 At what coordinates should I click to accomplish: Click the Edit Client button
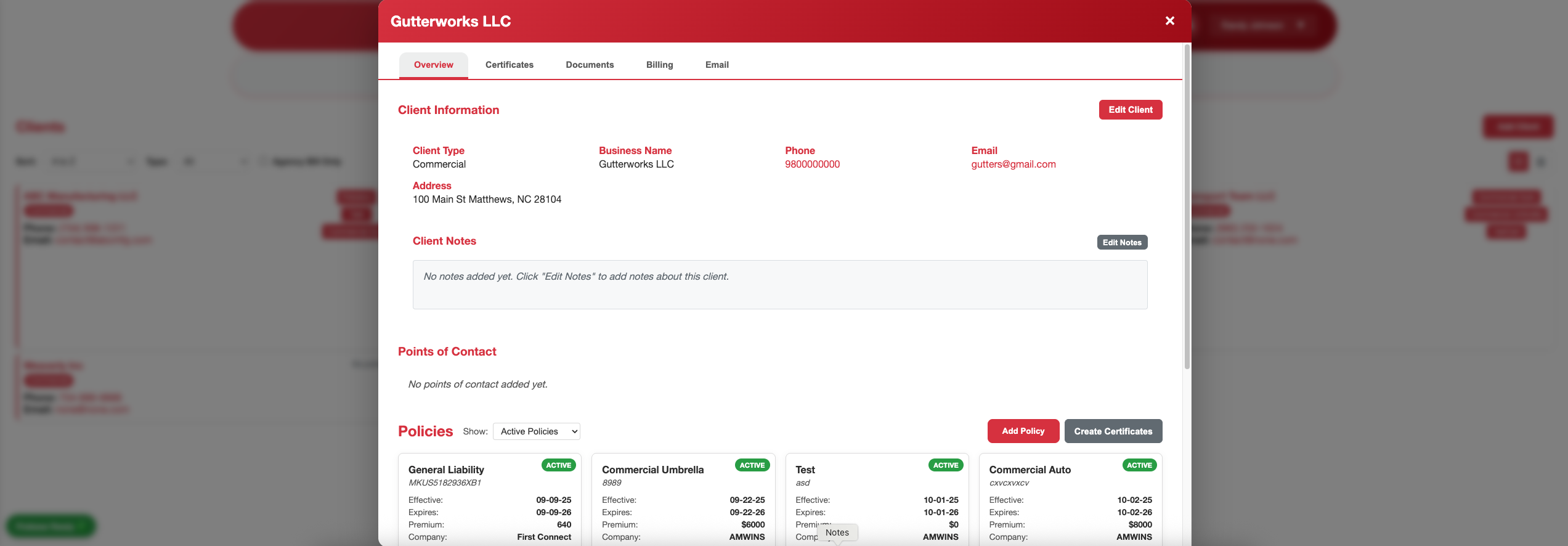(x=1130, y=110)
